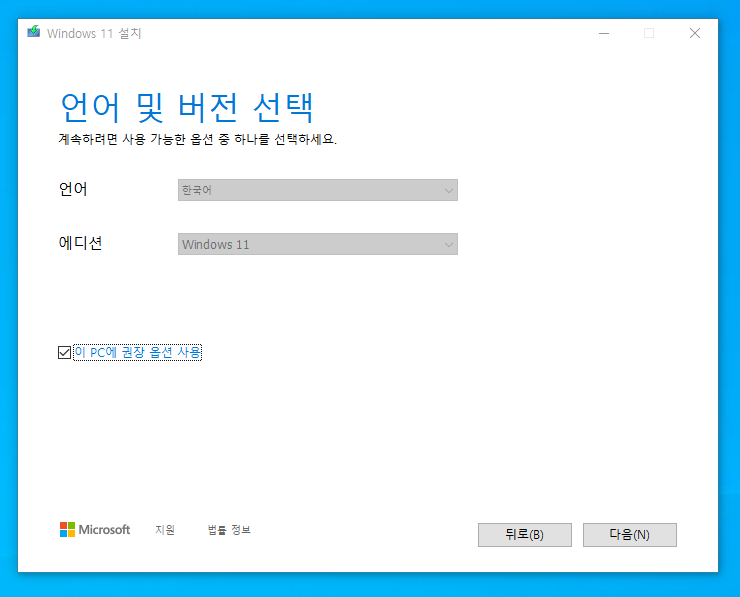Uncheck the '이 PC에 권장 옵션 사용' checkbox
This screenshot has height=597, width=740.
[65, 353]
